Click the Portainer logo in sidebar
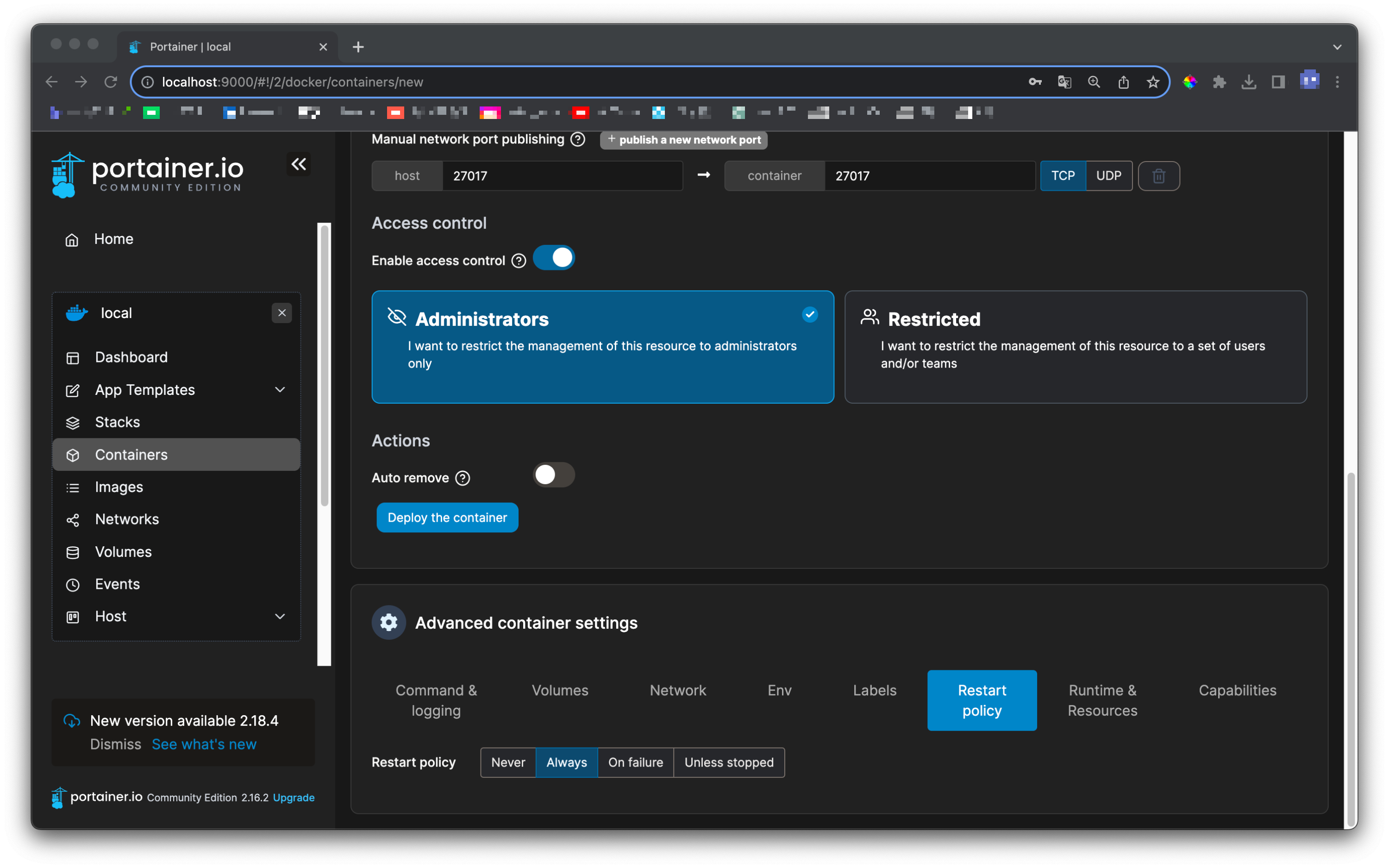 click(148, 175)
